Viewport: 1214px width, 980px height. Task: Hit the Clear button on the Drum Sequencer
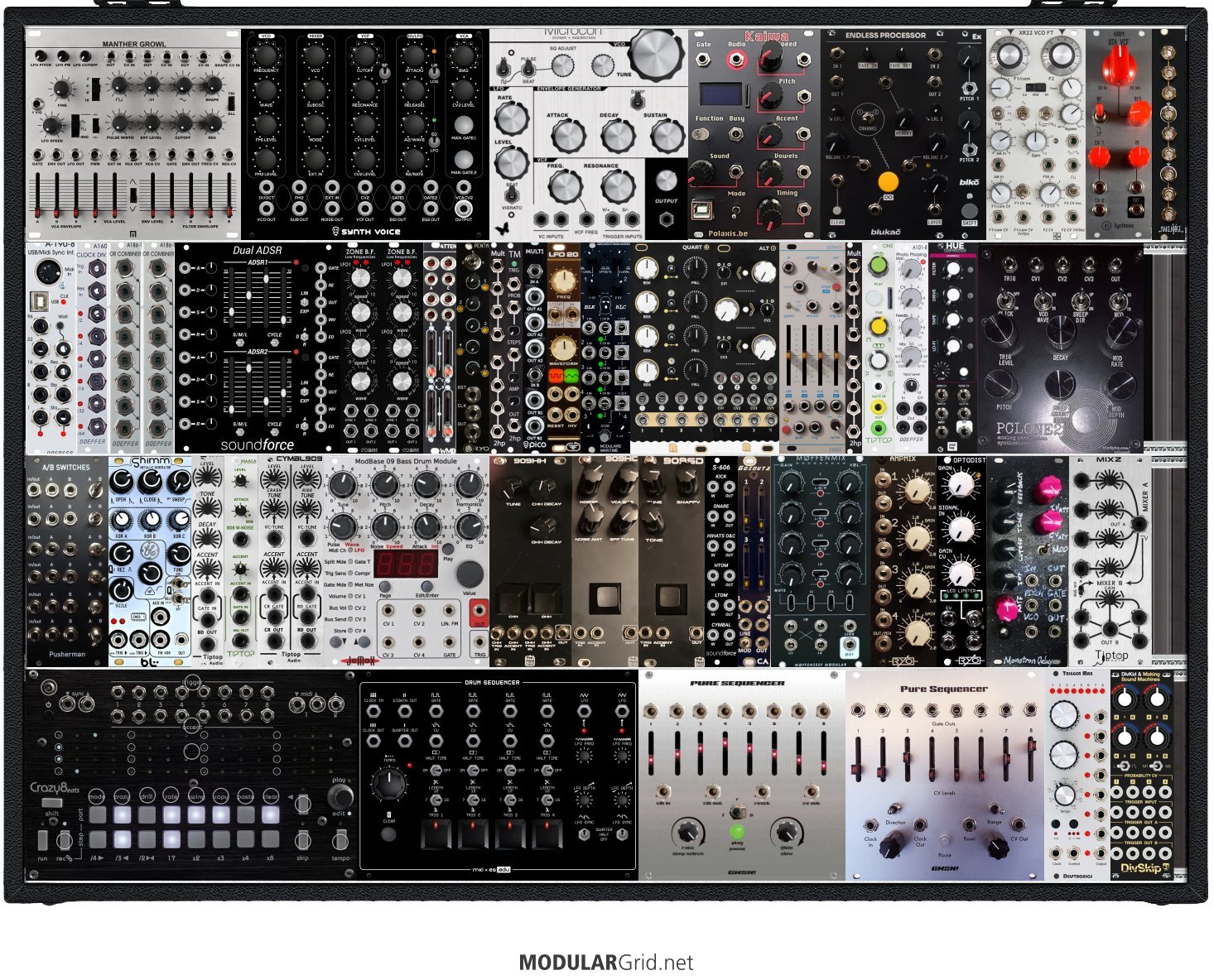point(389,834)
